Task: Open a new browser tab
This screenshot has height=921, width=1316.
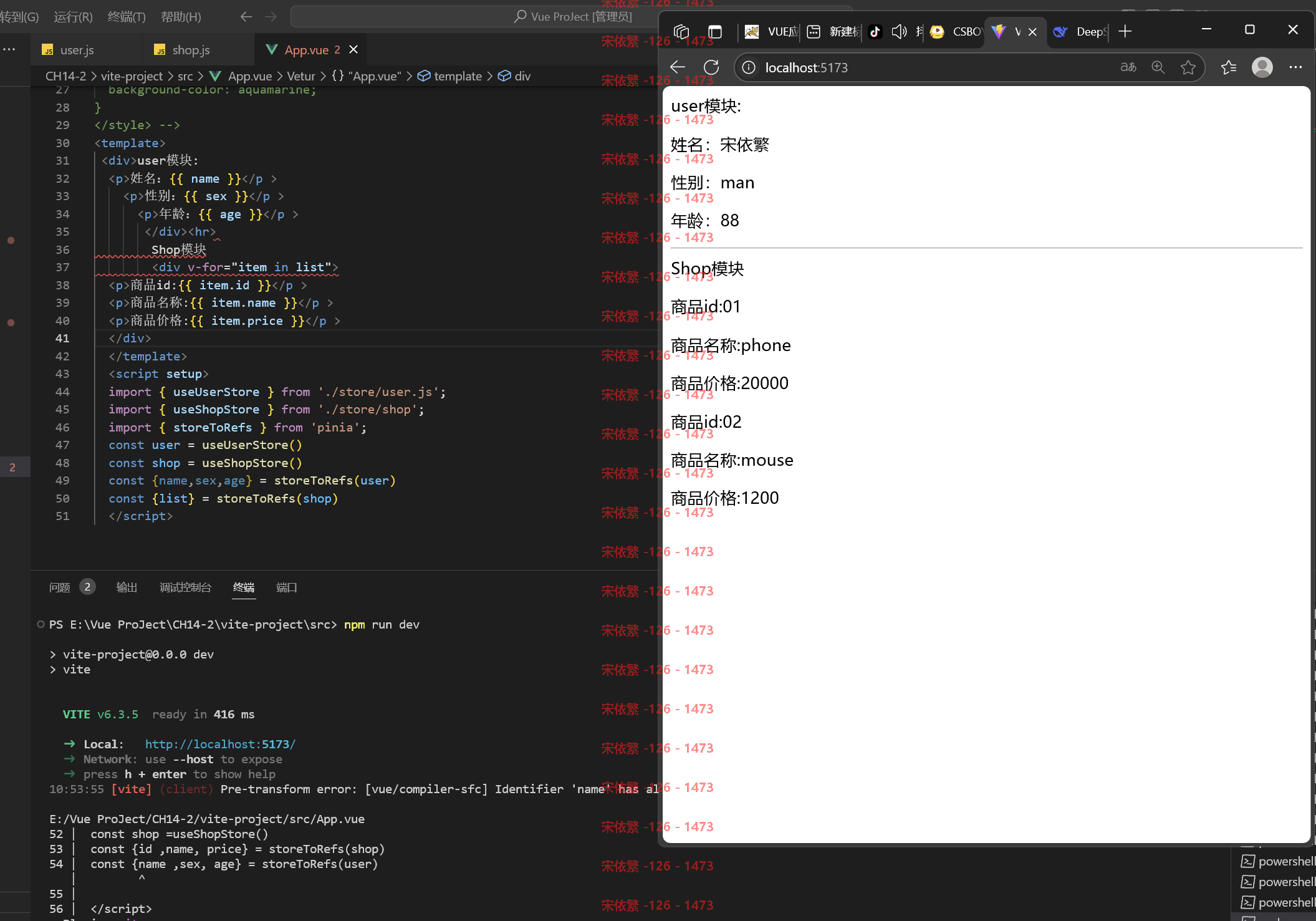Action: tap(1125, 31)
